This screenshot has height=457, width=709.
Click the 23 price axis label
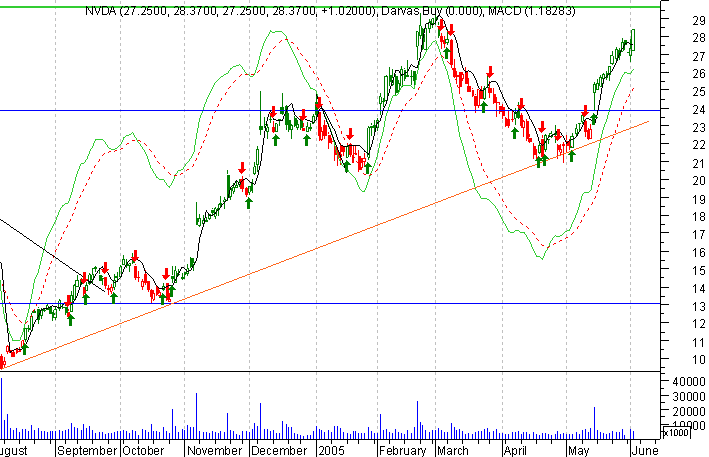(699, 128)
